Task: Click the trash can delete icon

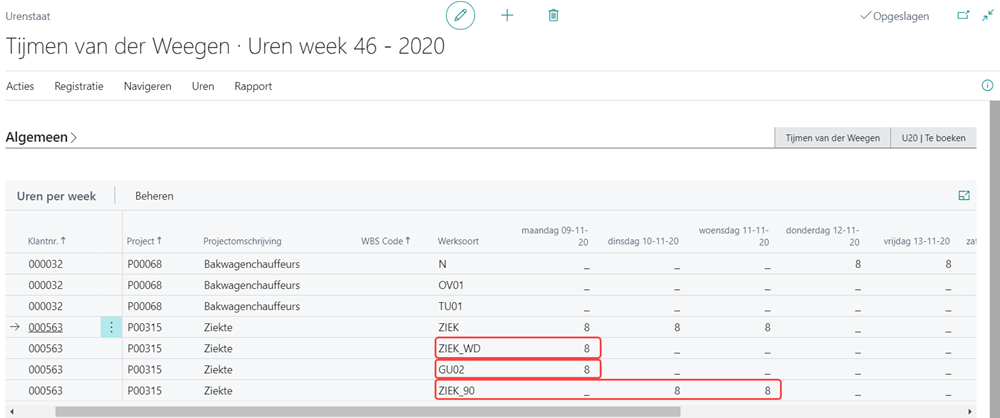Action: 553,16
